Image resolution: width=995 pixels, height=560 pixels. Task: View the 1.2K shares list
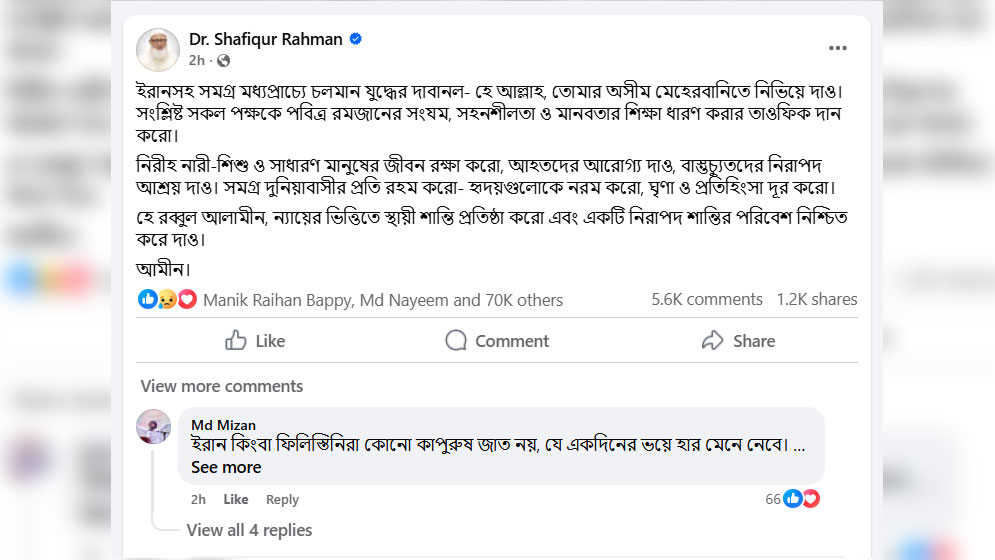[x=817, y=299]
